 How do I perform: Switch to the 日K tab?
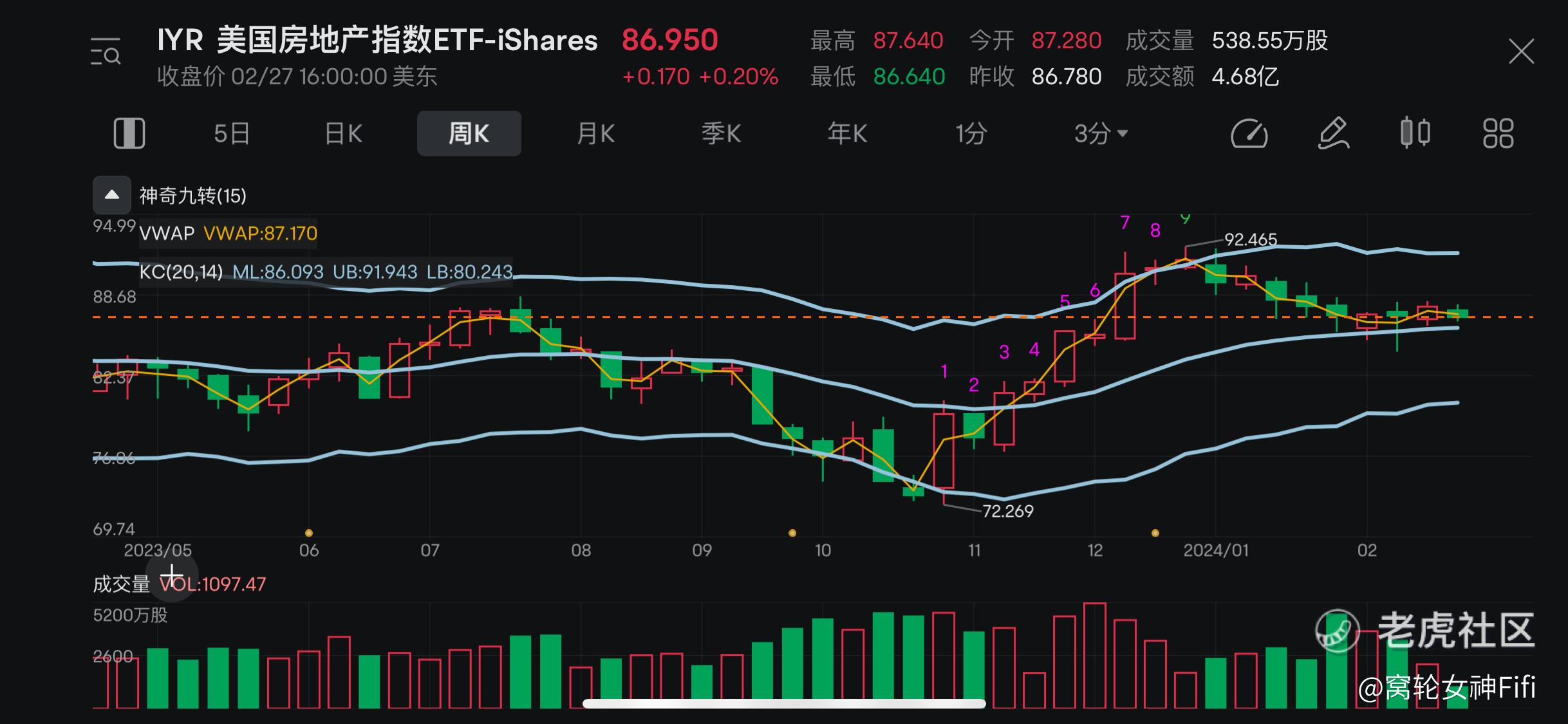pyautogui.click(x=344, y=134)
